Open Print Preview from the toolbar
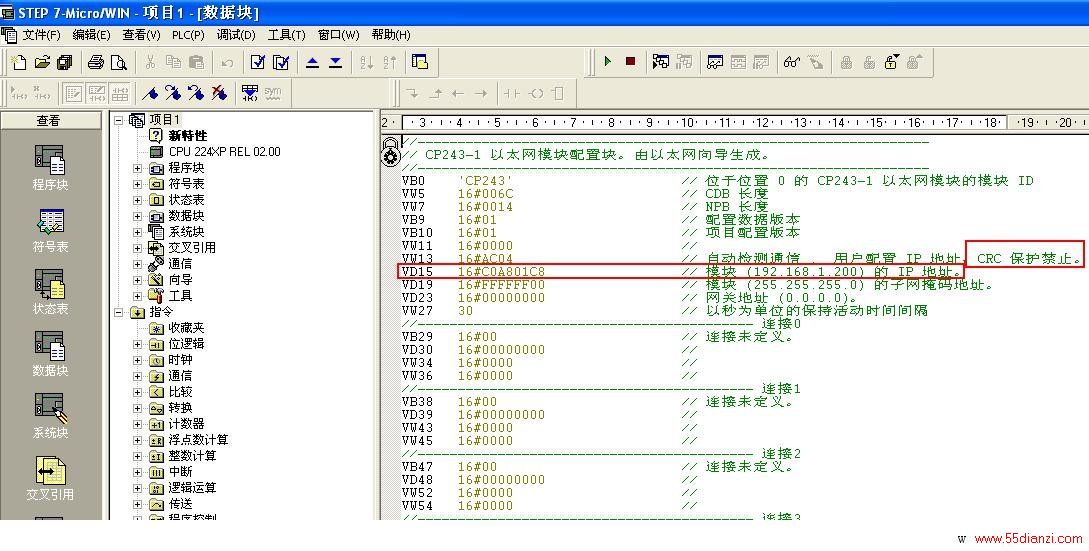 click(x=119, y=63)
